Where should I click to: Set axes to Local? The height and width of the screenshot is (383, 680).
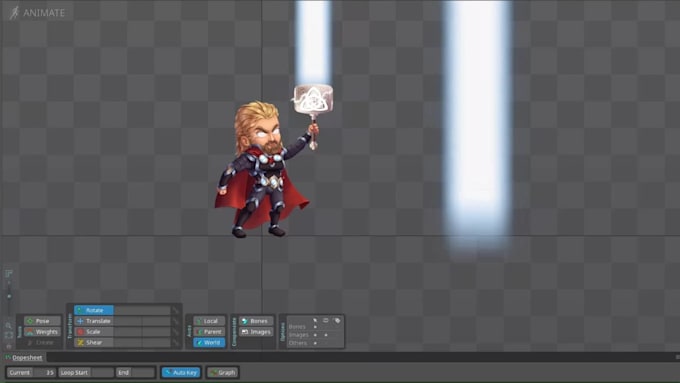click(x=209, y=321)
